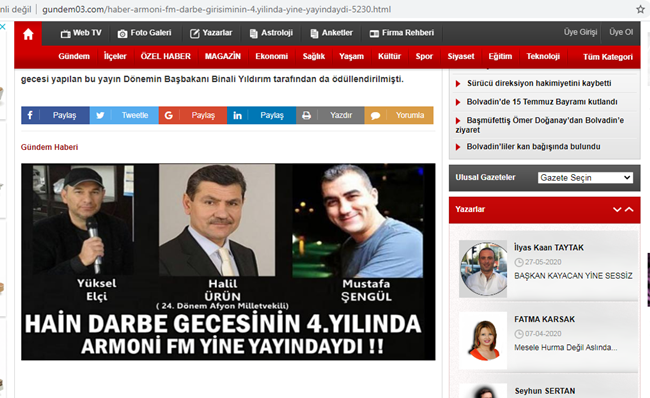Select the Teknoloji category tab
650x398 pixels.
click(x=543, y=56)
